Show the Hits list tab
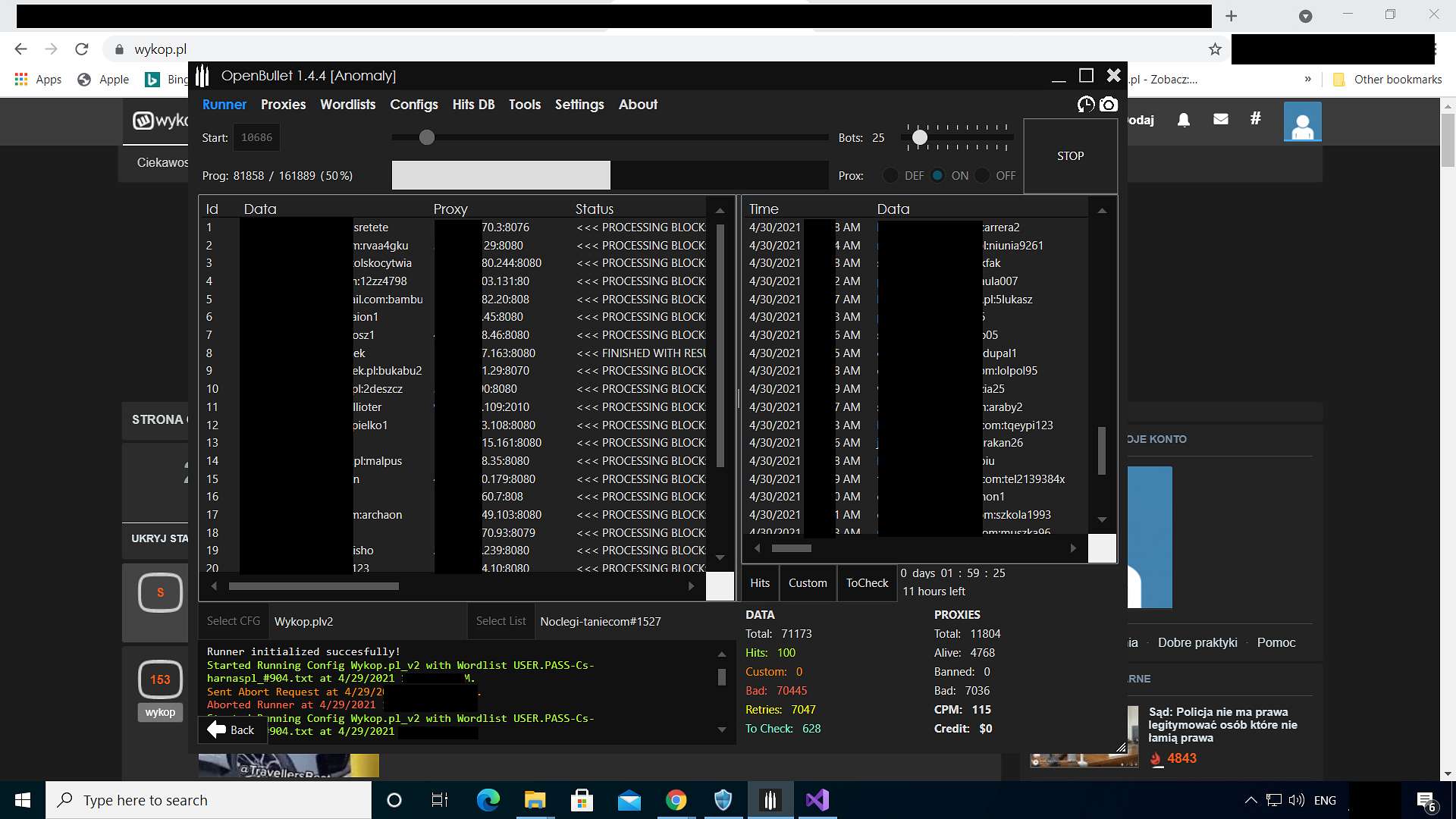Image resolution: width=1456 pixels, height=819 pixels. tap(760, 582)
